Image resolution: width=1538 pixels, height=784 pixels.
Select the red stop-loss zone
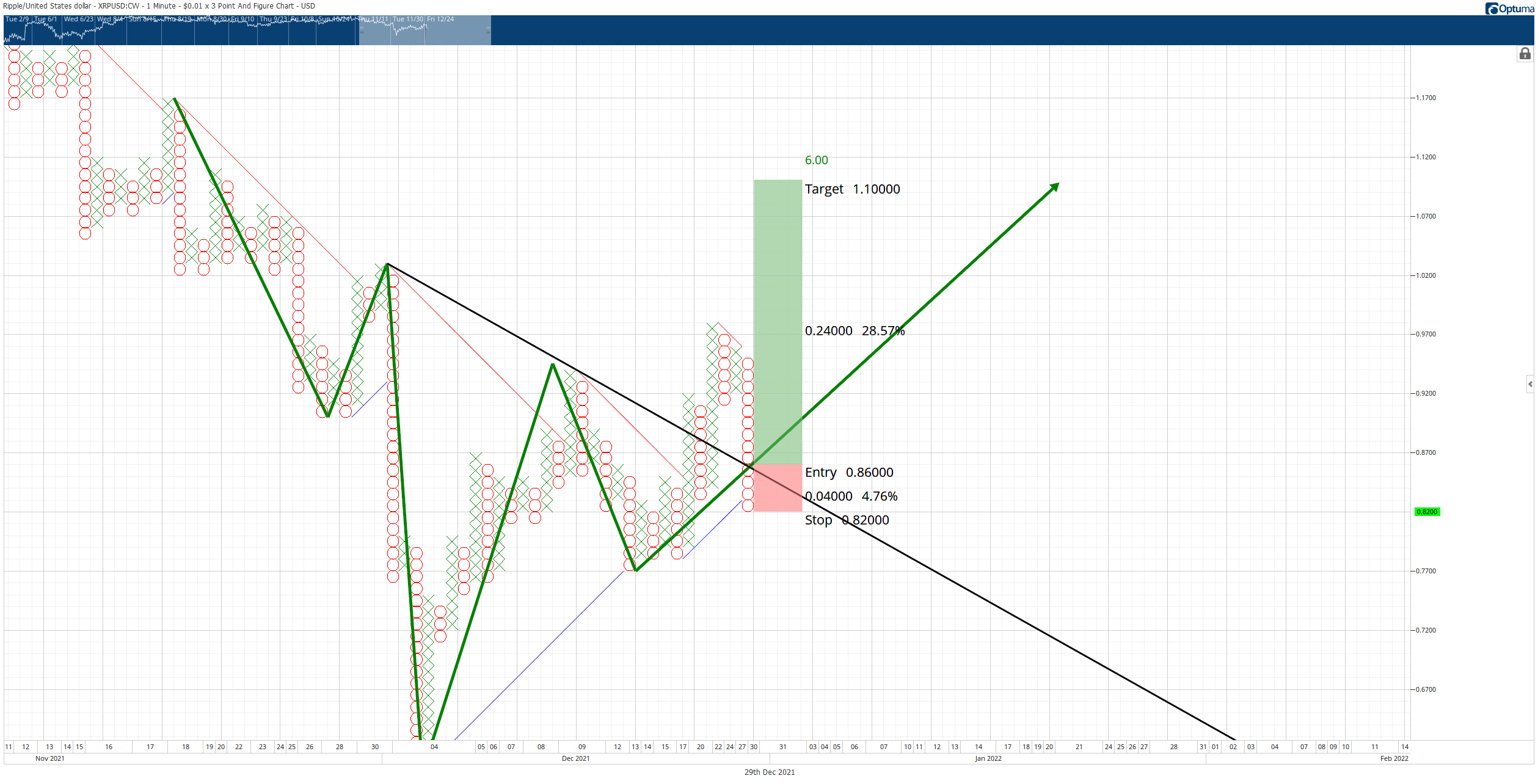pyautogui.click(x=778, y=488)
